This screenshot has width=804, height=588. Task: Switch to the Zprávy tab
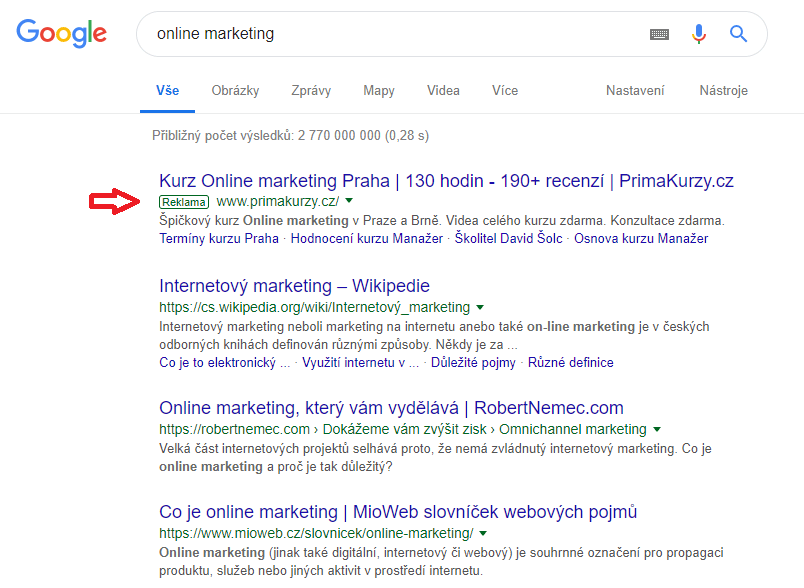pos(311,91)
